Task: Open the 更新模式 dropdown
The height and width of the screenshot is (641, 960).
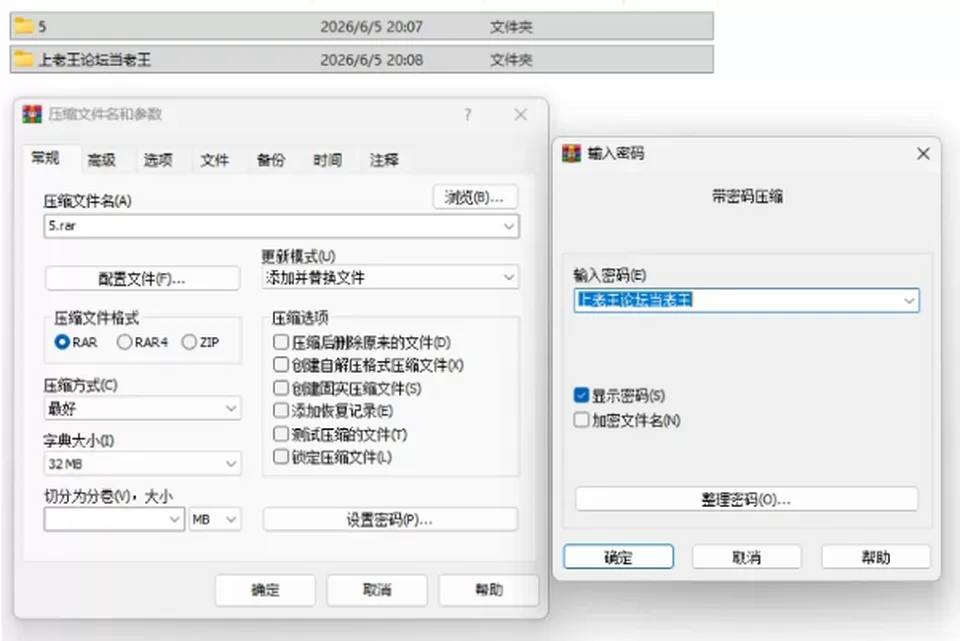Action: coord(391,277)
